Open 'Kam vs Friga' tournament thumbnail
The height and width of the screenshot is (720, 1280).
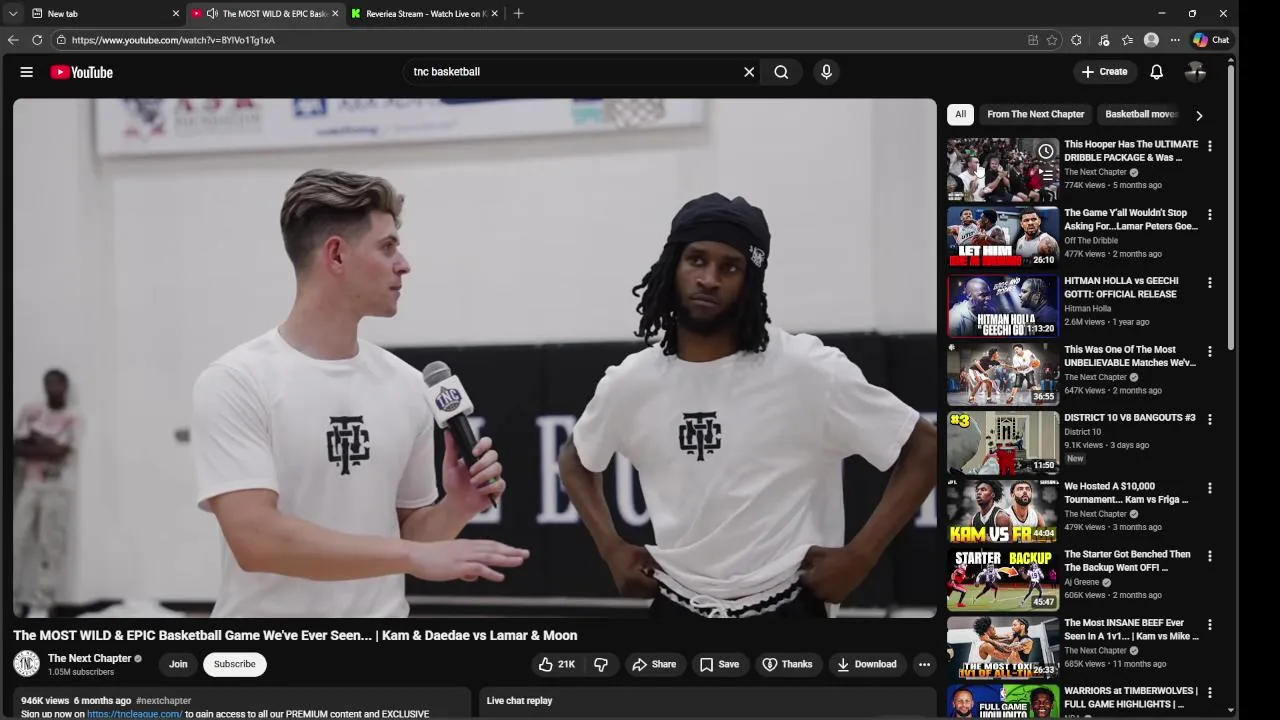(x=1003, y=511)
